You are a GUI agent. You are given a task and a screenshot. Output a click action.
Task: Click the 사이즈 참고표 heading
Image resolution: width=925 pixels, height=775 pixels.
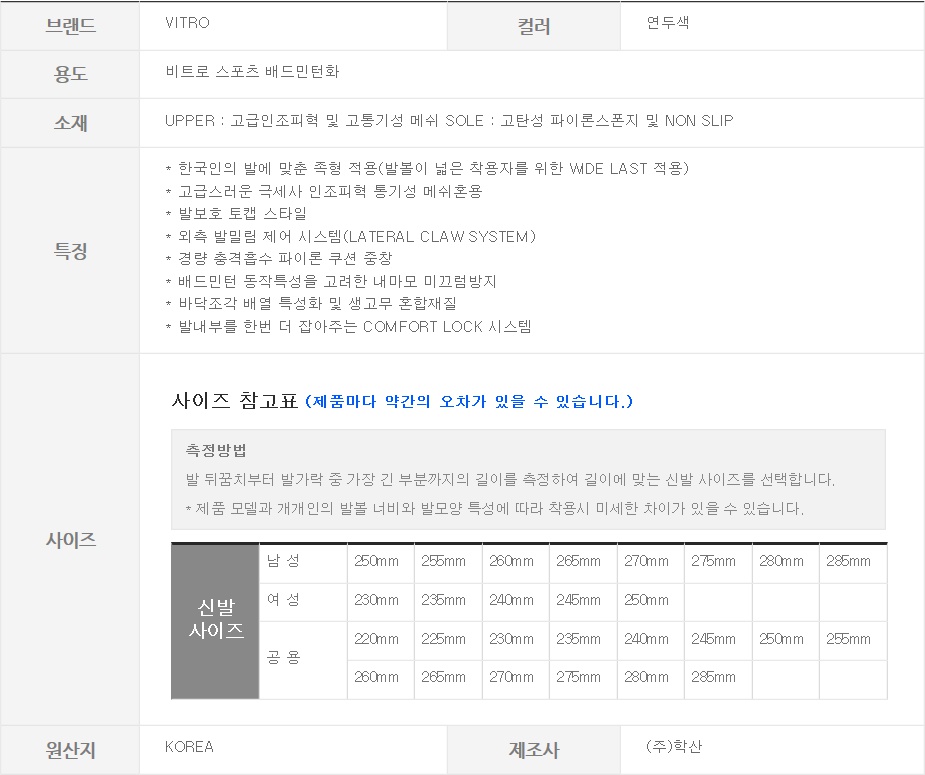[x=235, y=402]
